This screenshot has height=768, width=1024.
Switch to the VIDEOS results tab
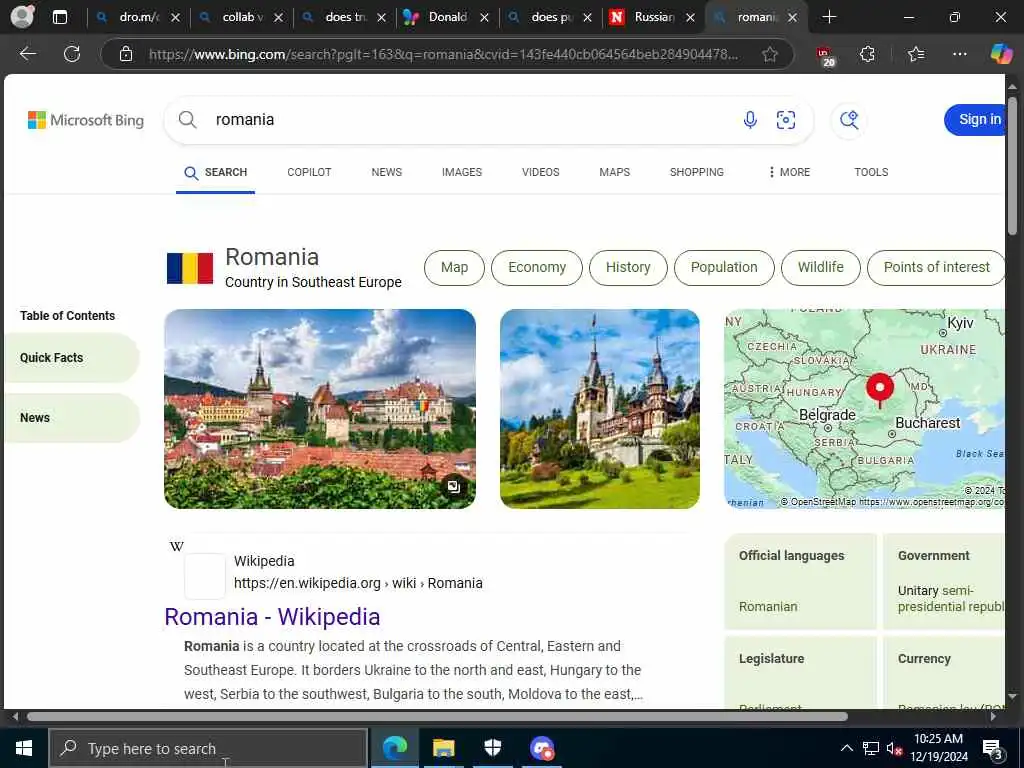541,172
